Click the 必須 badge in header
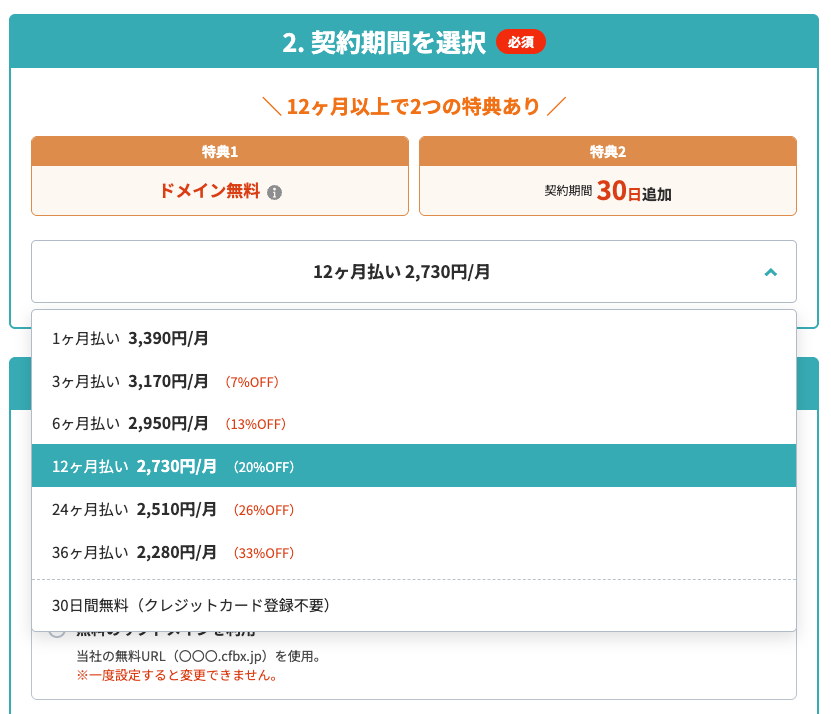Screen dimensions: 831x714 point(520,42)
